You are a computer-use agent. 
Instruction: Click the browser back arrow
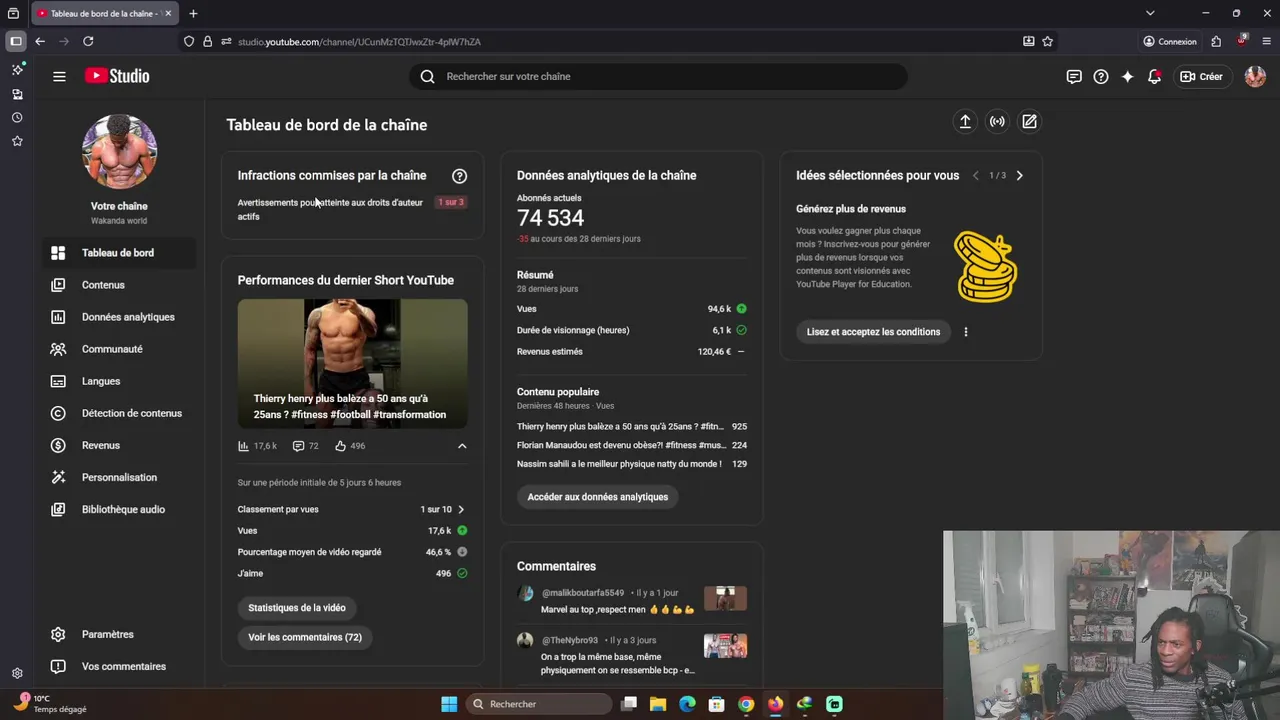pos(40,41)
